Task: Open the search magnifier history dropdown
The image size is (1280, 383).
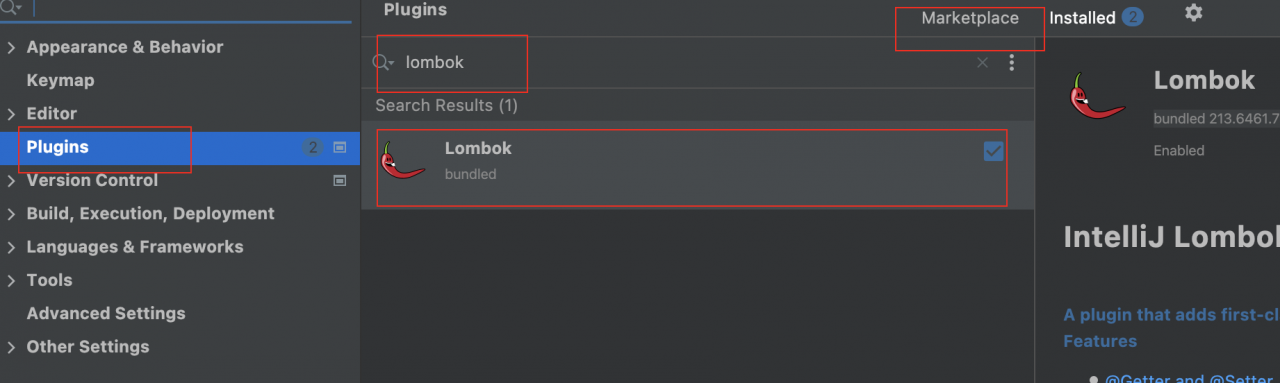Action: point(384,63)
